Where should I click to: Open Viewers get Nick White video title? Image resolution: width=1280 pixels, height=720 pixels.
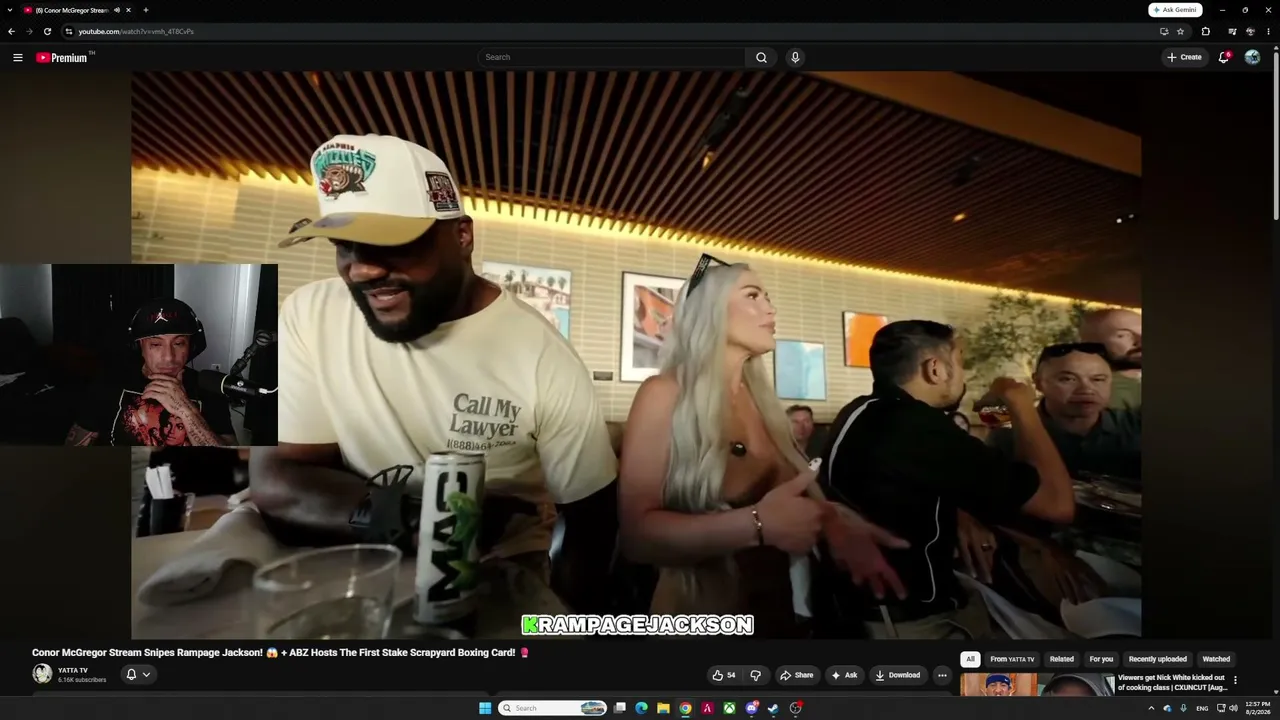1172,682
